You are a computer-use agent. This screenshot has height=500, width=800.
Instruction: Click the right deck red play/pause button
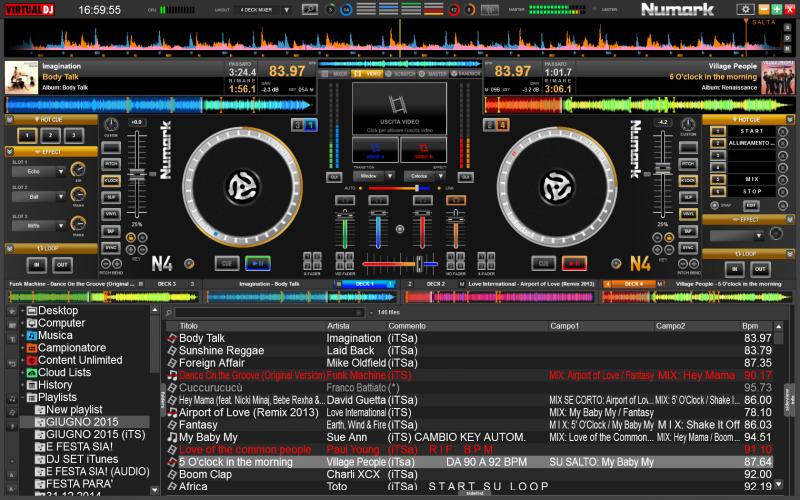point(574,263)
